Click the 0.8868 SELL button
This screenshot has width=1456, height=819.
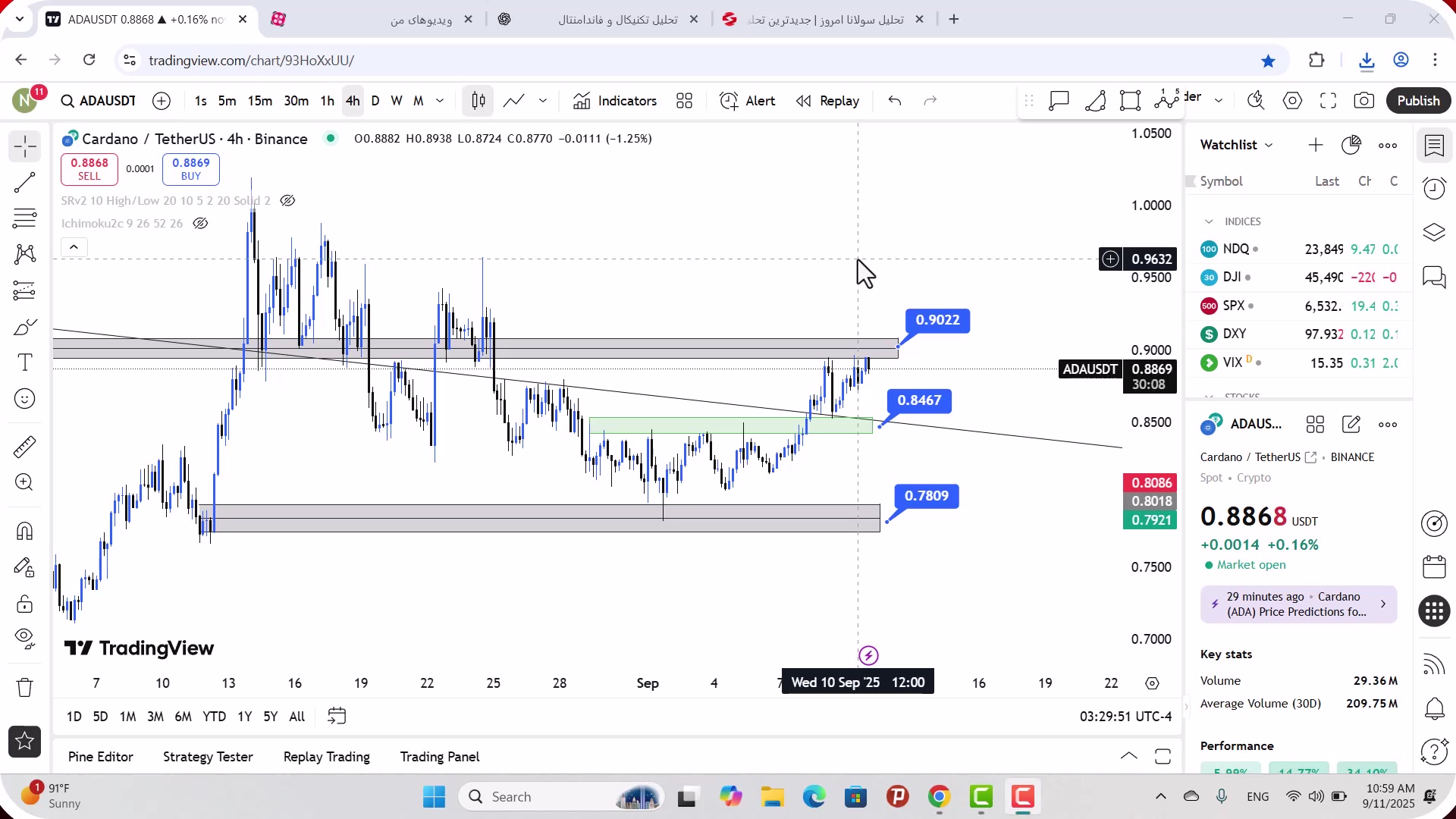(89, 169)
